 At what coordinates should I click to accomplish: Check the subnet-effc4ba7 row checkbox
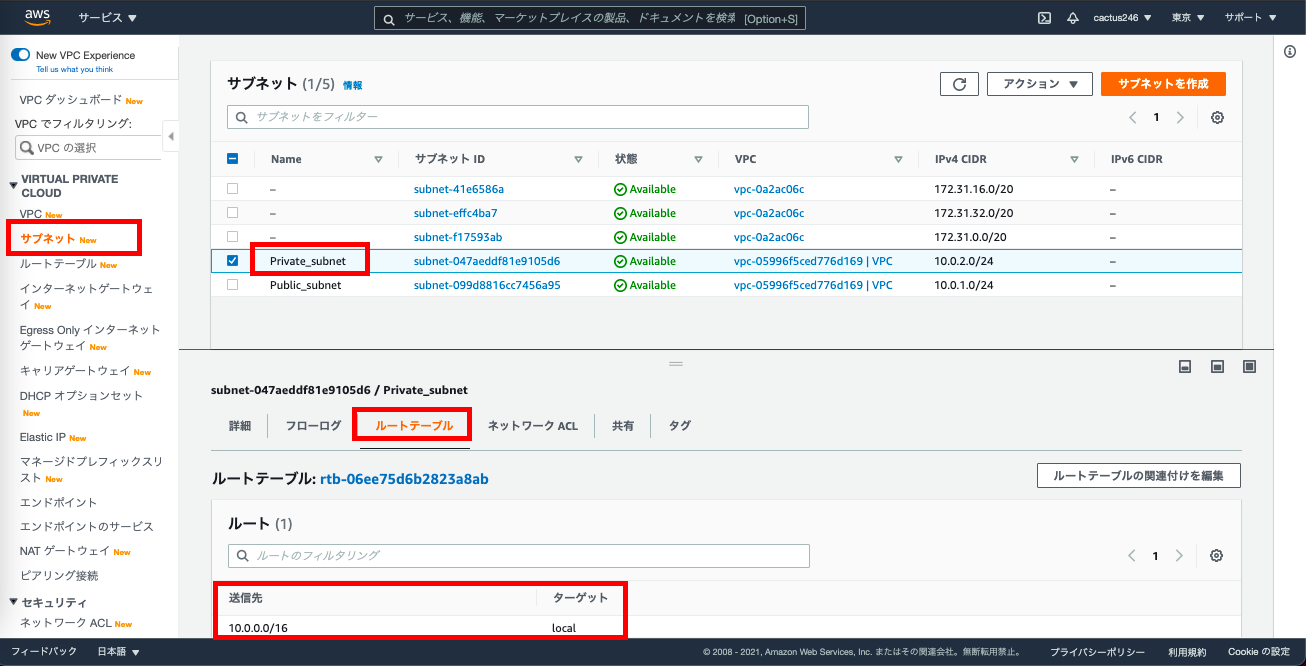233,212
